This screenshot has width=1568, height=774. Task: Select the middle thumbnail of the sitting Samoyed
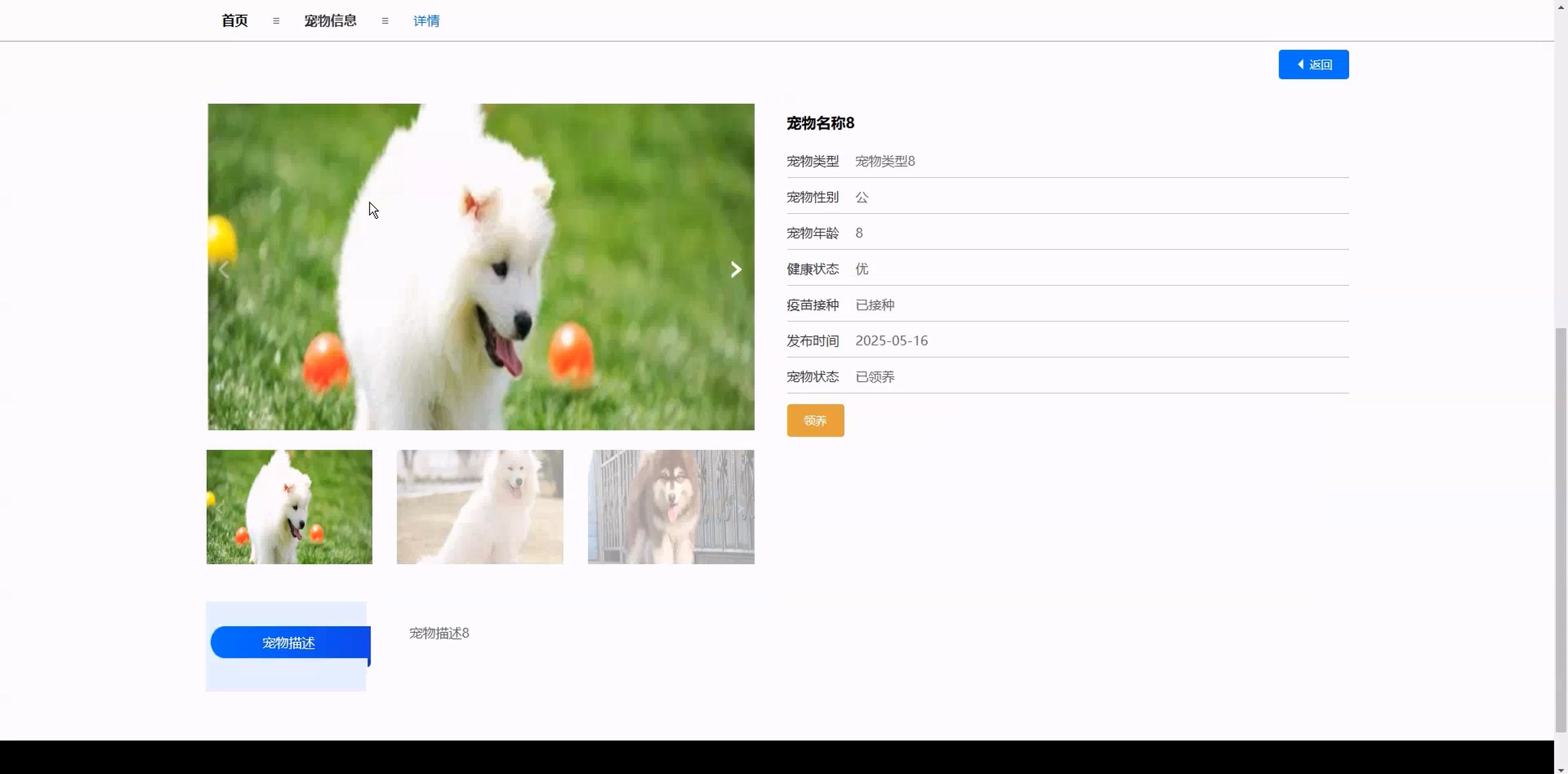pyautogui.click(x=479, y=506)
